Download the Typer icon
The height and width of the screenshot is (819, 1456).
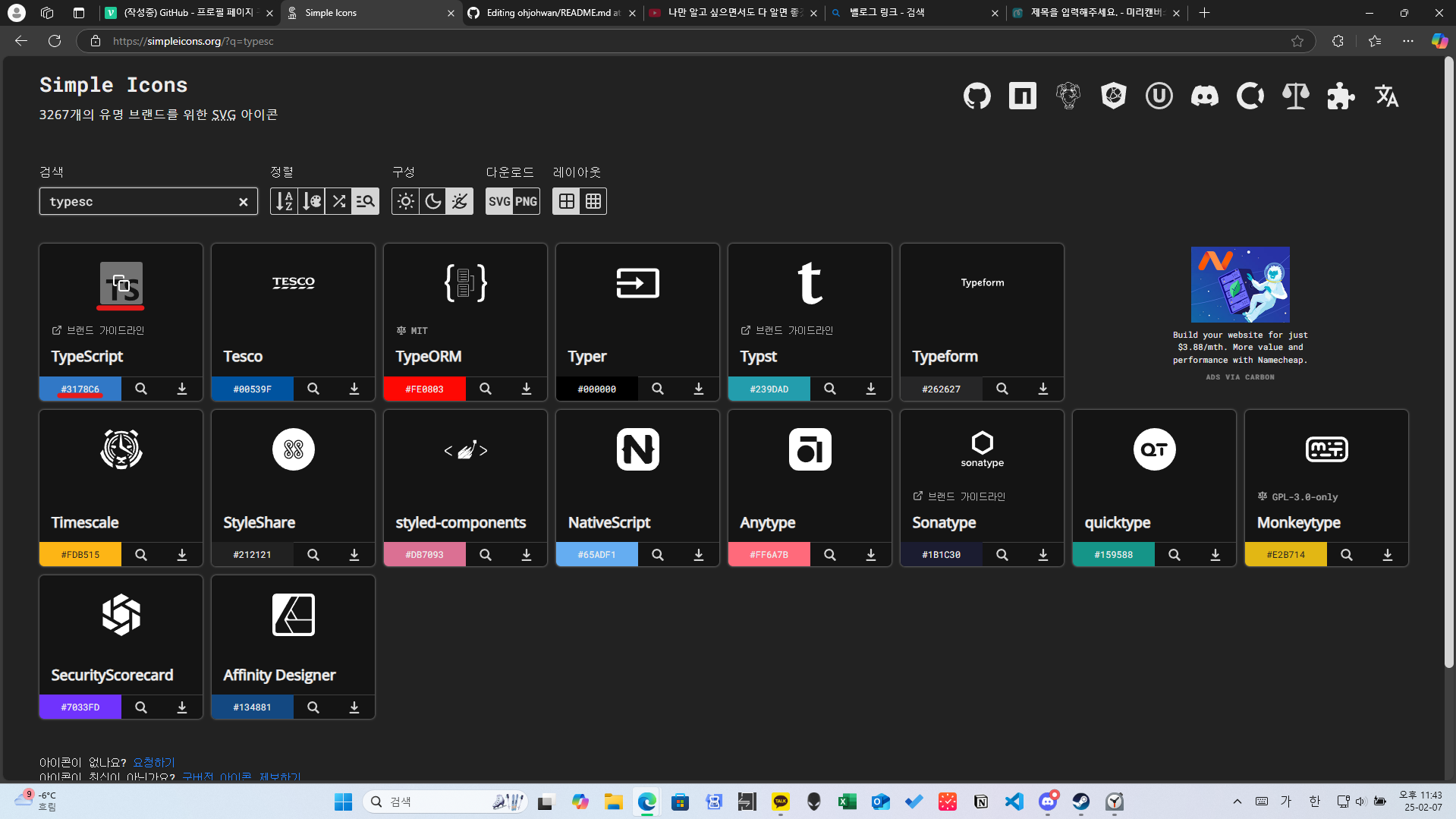point(699,389)
